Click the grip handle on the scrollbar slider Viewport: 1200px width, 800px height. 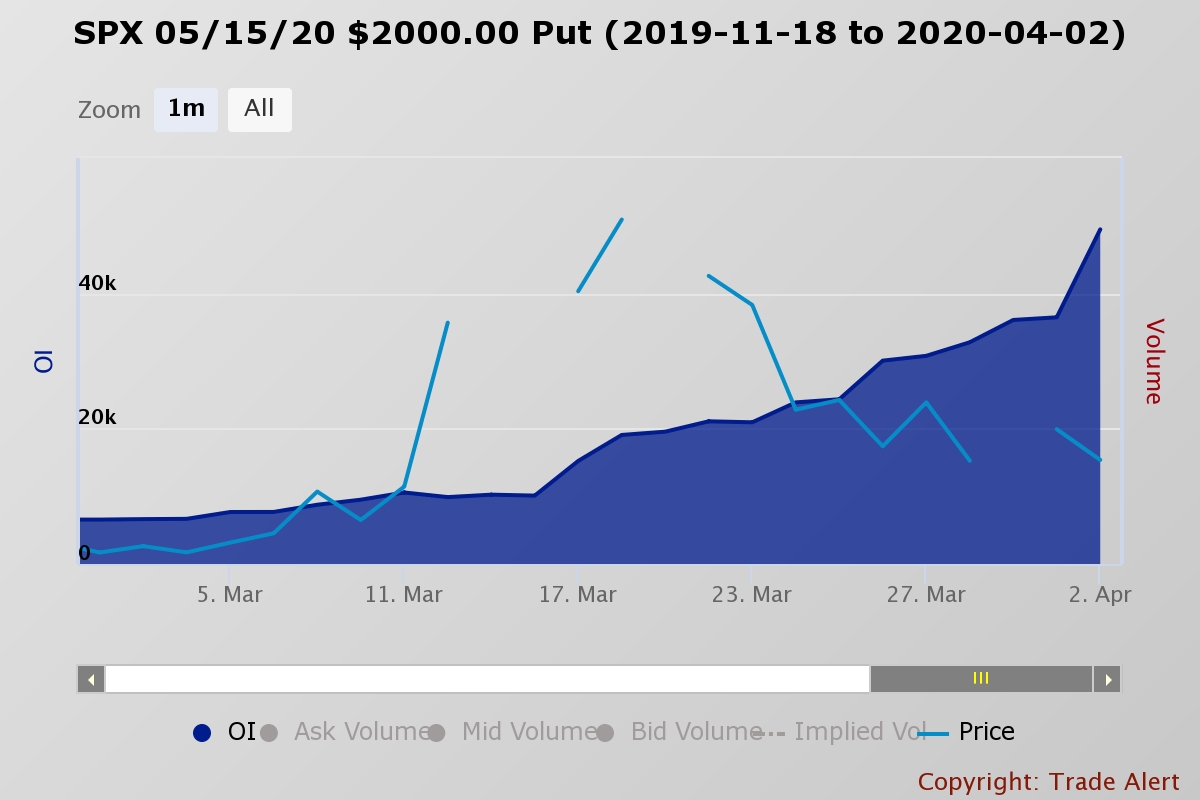[980, 678]
